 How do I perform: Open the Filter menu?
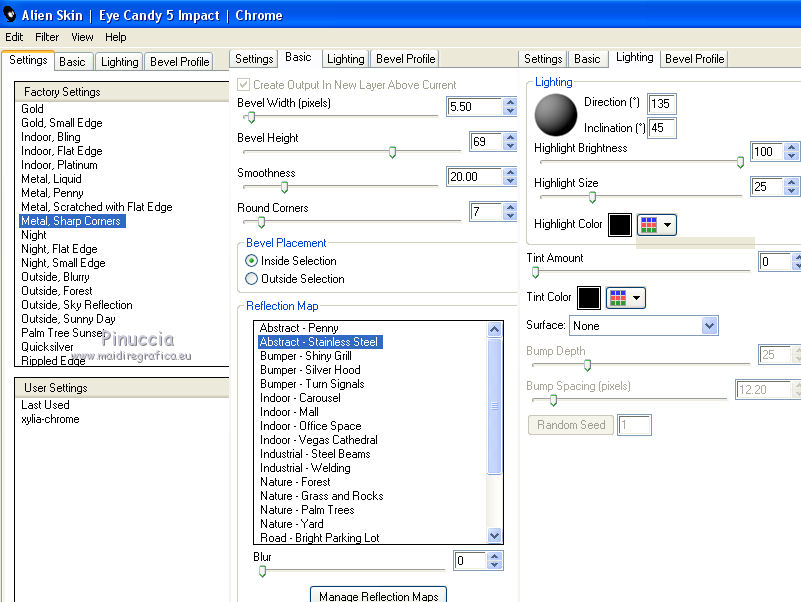click(47, 37)
